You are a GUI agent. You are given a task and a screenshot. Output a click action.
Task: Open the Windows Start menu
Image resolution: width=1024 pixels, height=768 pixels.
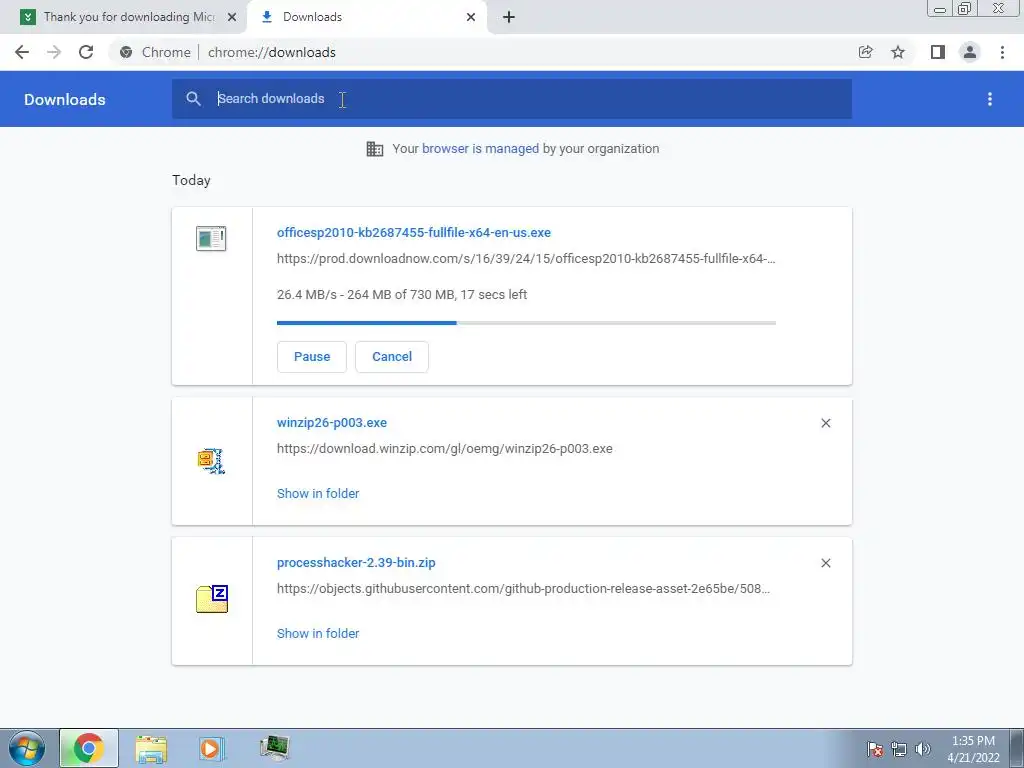pos(27,748)
